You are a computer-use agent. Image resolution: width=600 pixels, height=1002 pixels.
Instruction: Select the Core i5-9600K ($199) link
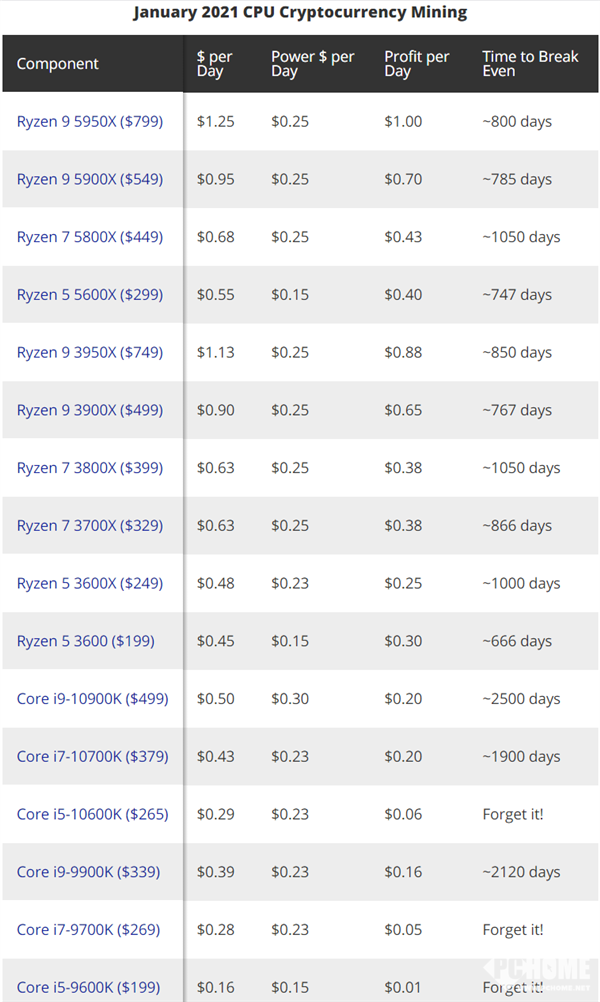coord(88,988)
